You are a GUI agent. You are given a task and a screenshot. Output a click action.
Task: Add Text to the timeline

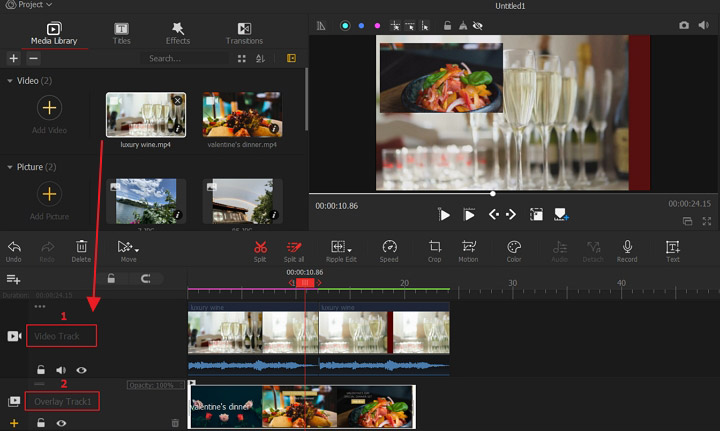click(x=672, y=247)
